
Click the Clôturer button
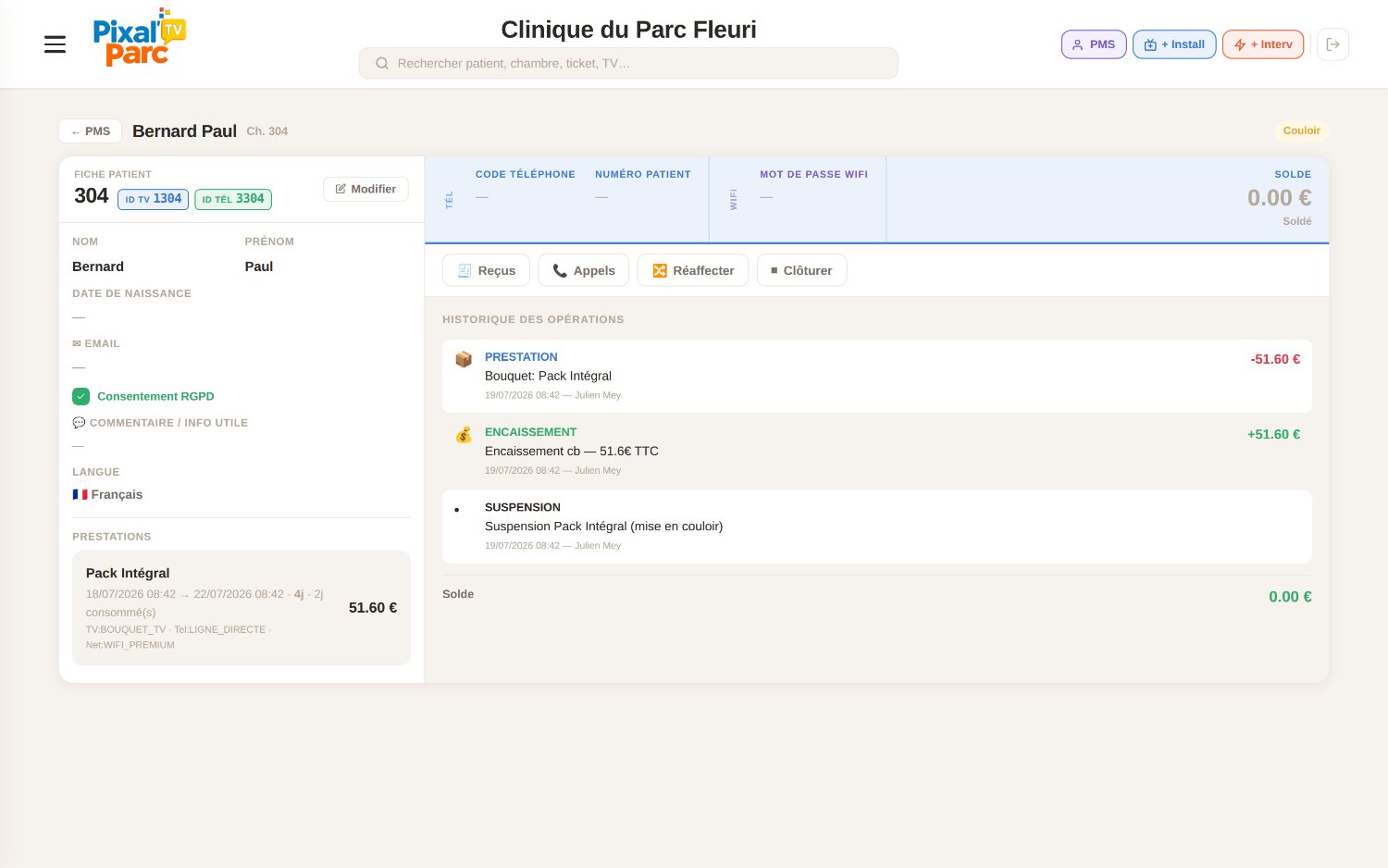(x=801, y=270)
